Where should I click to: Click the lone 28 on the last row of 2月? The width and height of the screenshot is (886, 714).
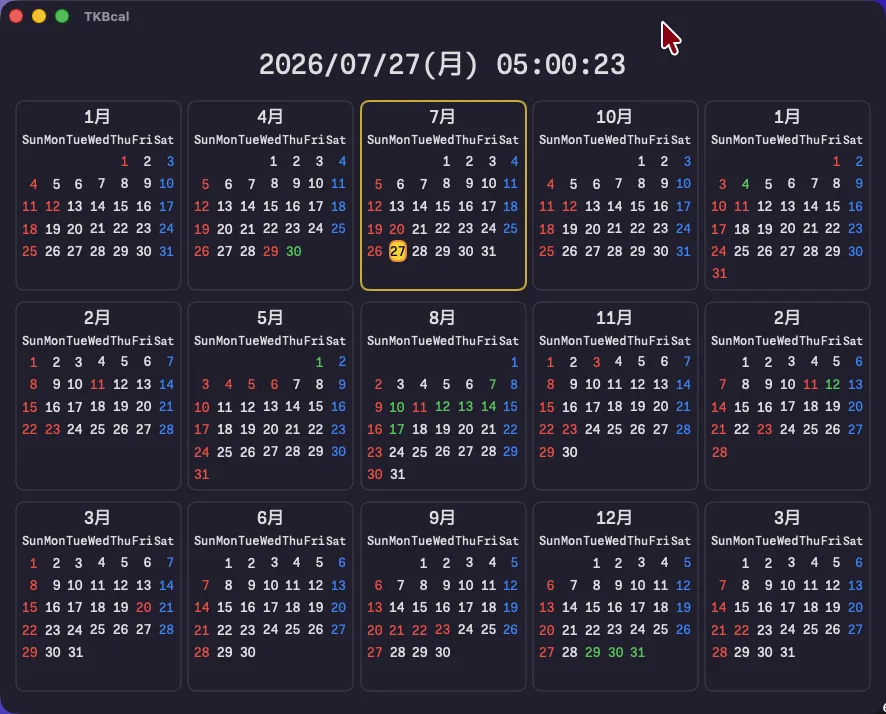click(719, 452)
